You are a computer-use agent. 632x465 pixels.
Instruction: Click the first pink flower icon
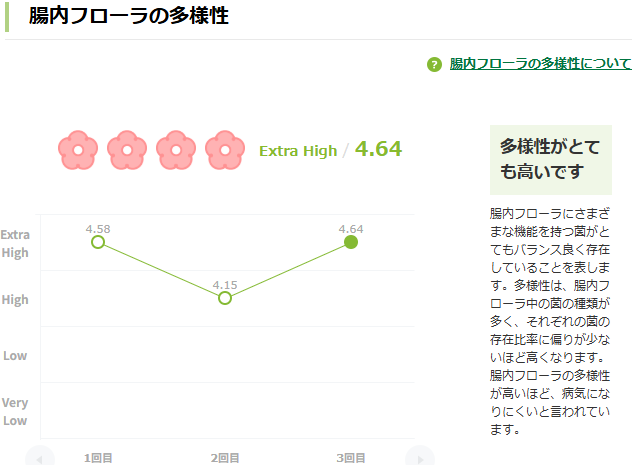click(78, 151)
